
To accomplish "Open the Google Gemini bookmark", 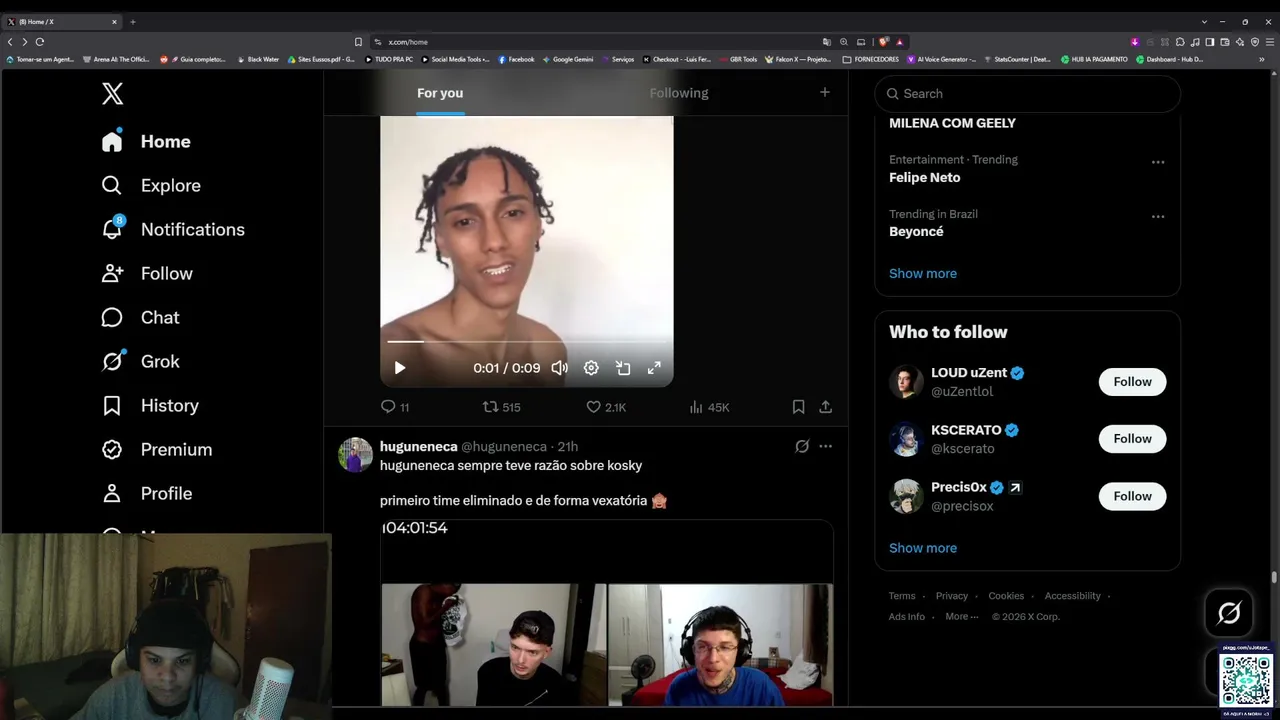I will pyautogui.click(x=568, y=59).
